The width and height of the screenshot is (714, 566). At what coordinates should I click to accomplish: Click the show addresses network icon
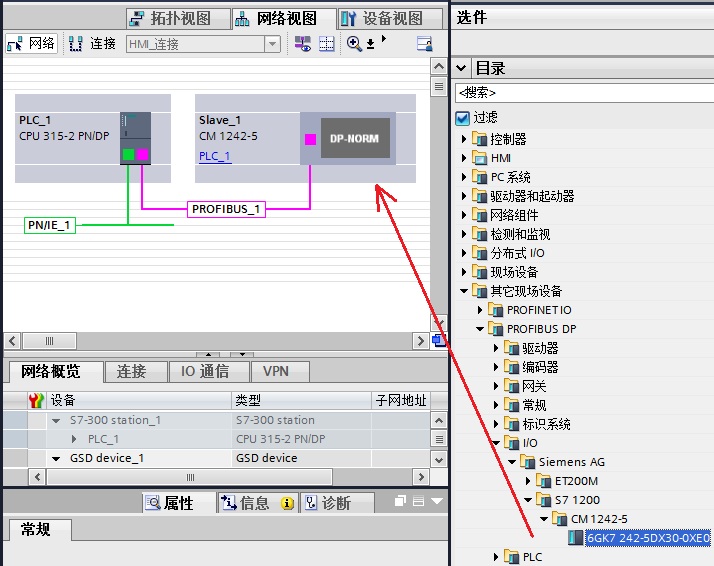[x=303, y=44]
